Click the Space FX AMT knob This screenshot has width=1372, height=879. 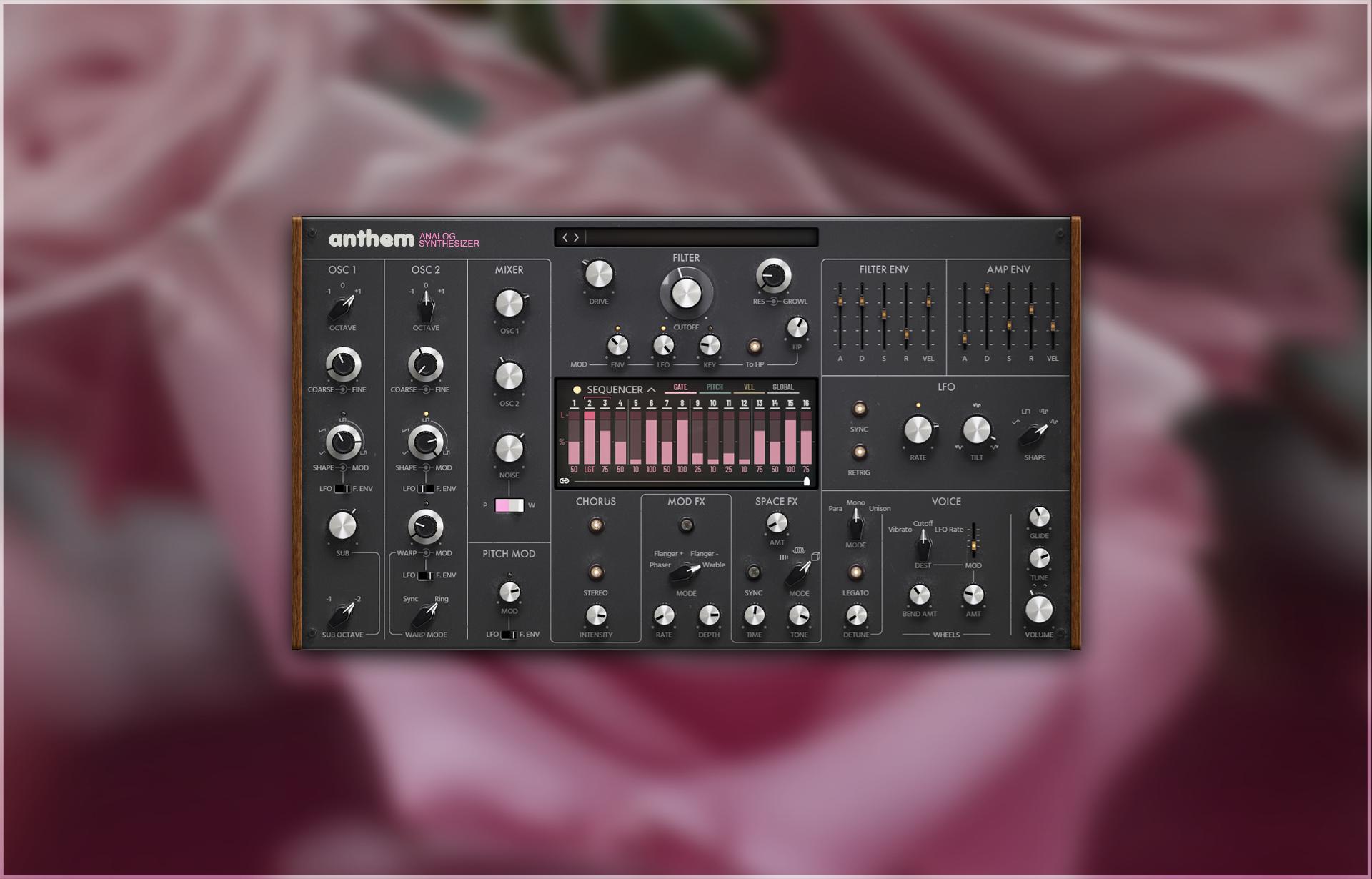[x=777, y=524]
